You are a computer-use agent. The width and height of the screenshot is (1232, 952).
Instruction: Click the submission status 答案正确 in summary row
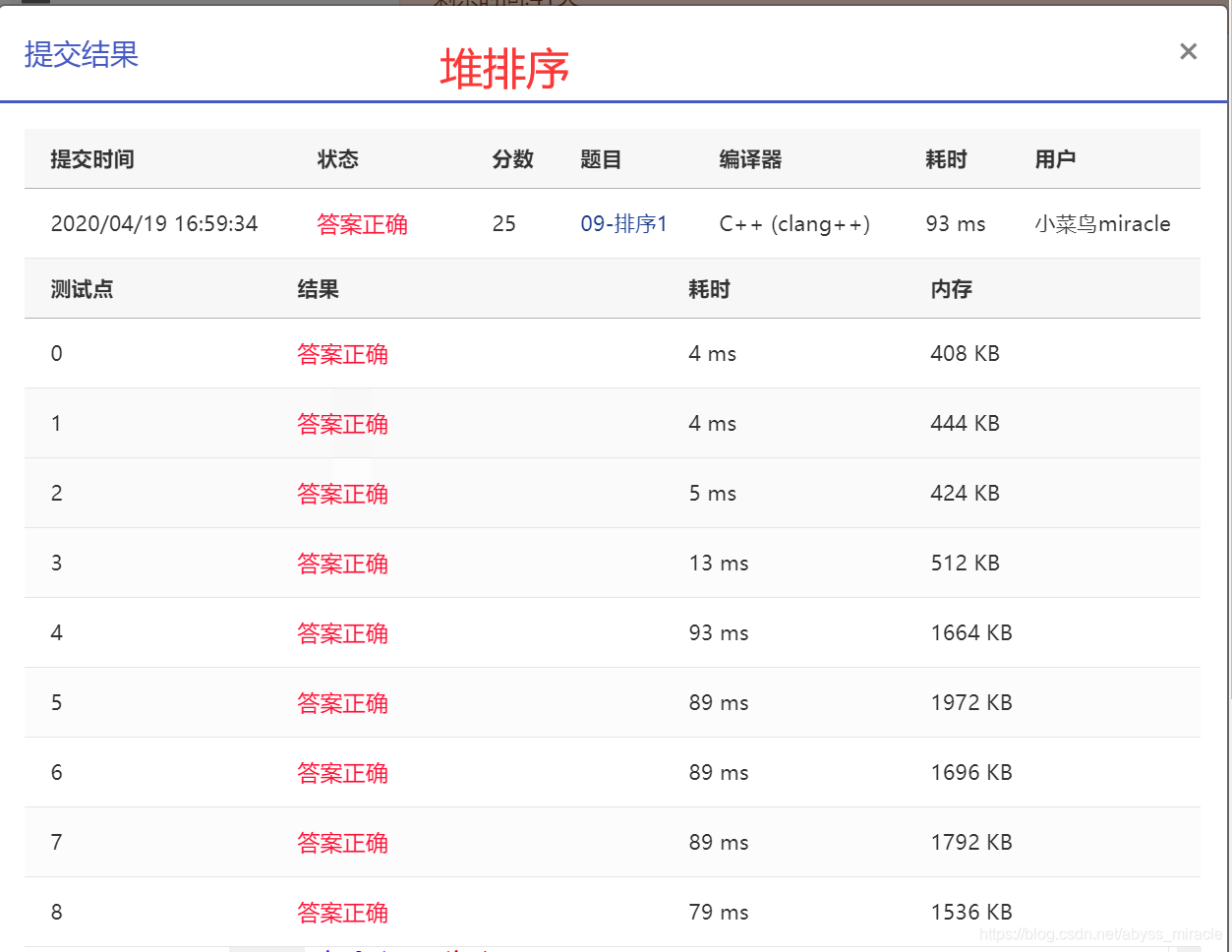click(362, 224)
